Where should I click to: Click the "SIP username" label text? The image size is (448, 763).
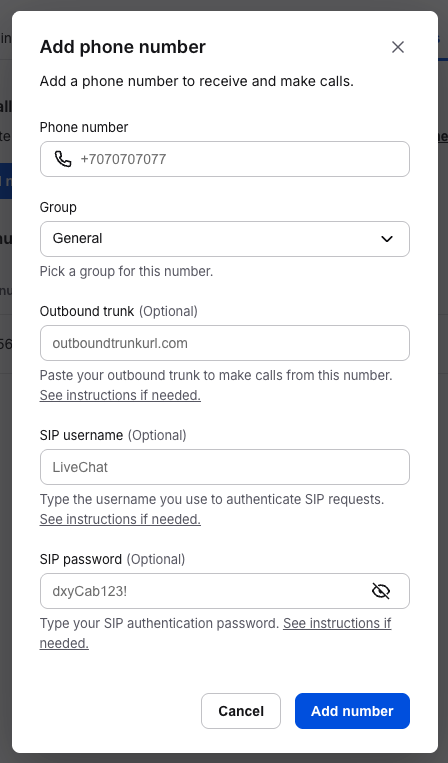tap(81, 435)
